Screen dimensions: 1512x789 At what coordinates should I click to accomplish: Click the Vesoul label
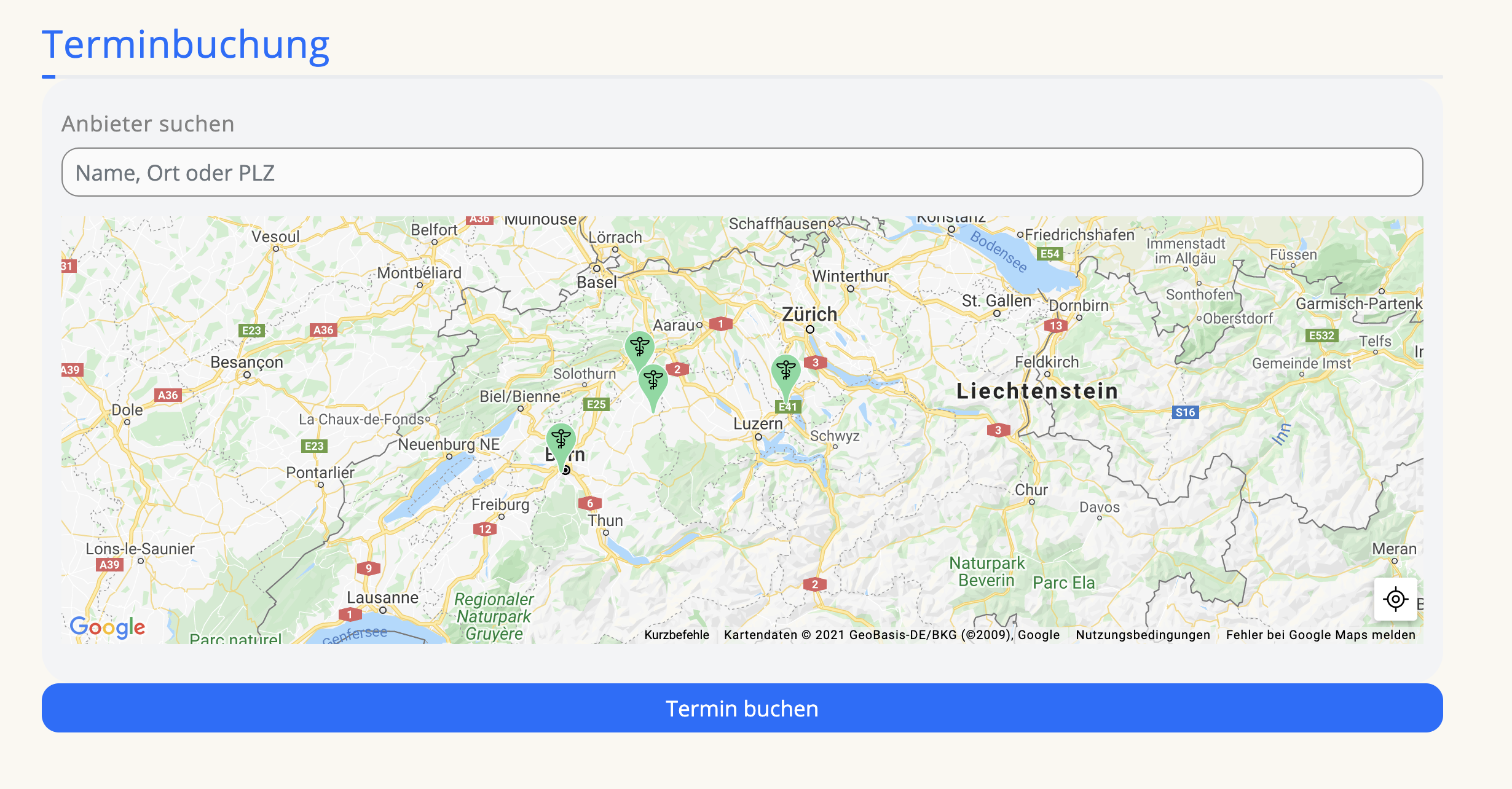coord(275,237)
